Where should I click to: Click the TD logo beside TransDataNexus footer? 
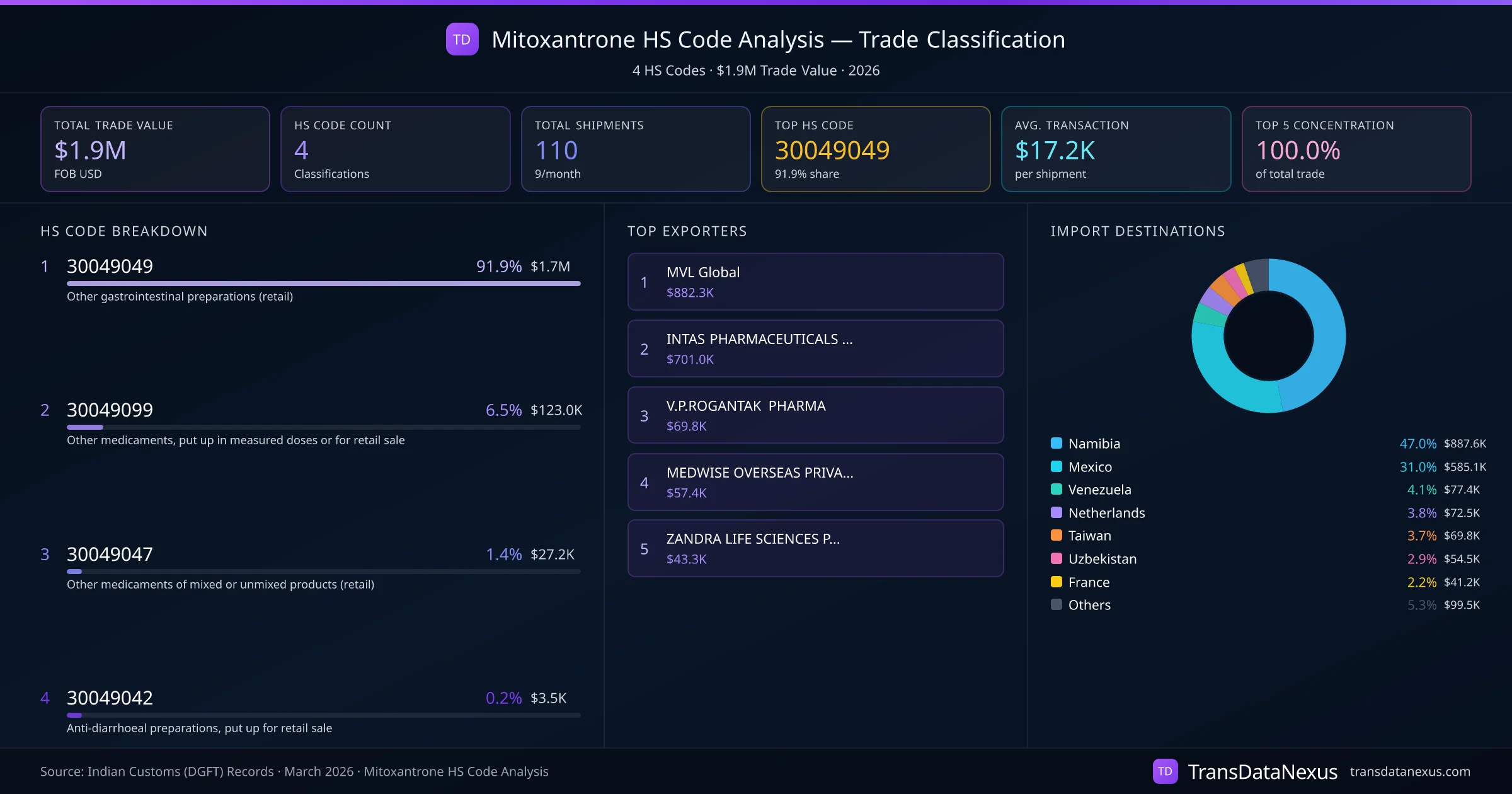[1164, 771]
